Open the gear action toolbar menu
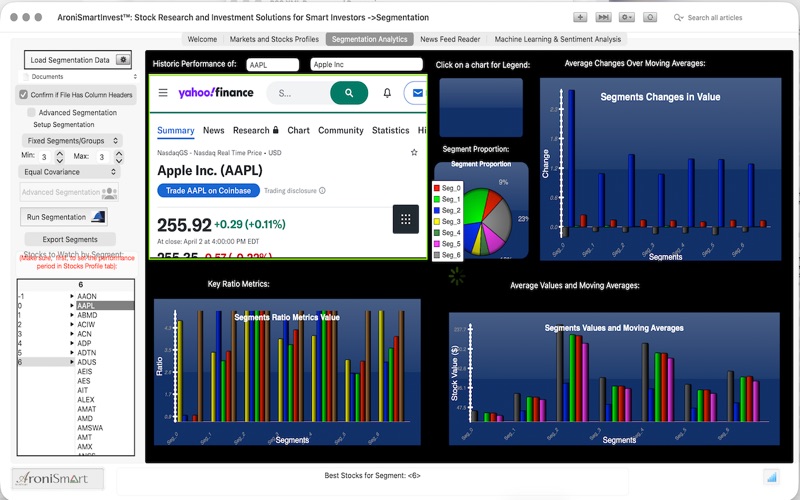 click(627, 17)
